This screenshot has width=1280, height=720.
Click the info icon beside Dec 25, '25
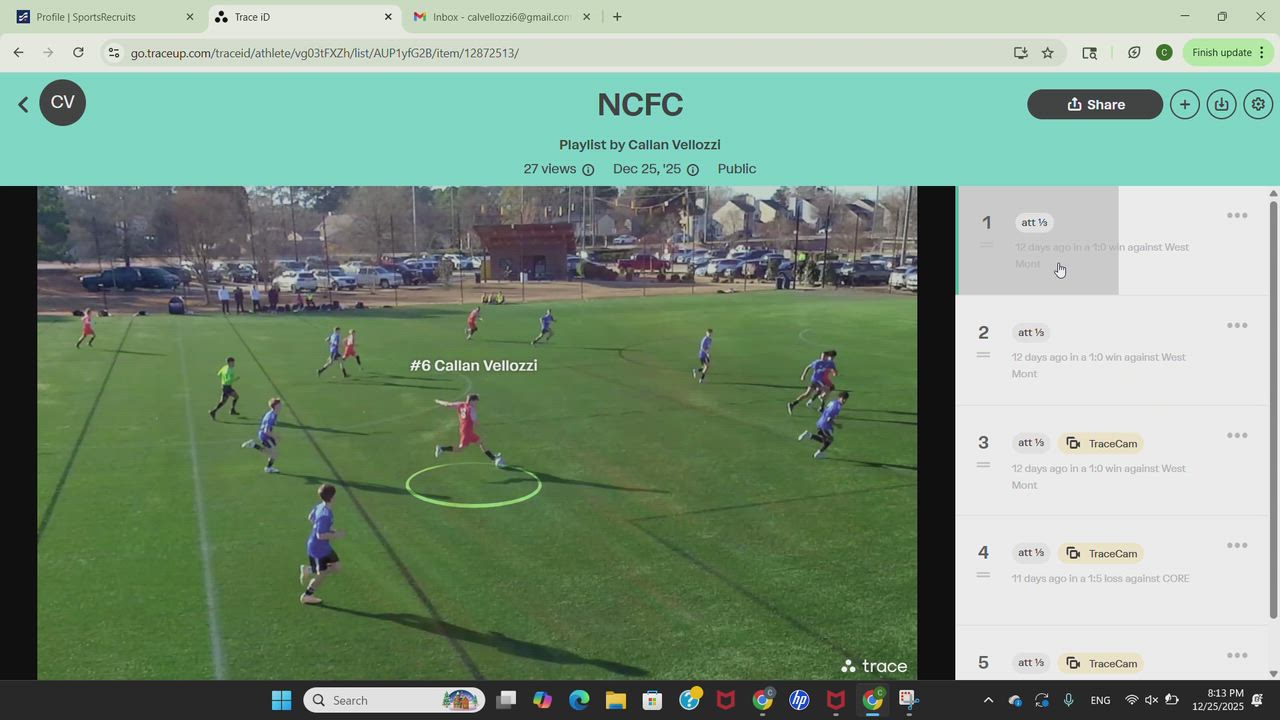[x=693, y=170]
